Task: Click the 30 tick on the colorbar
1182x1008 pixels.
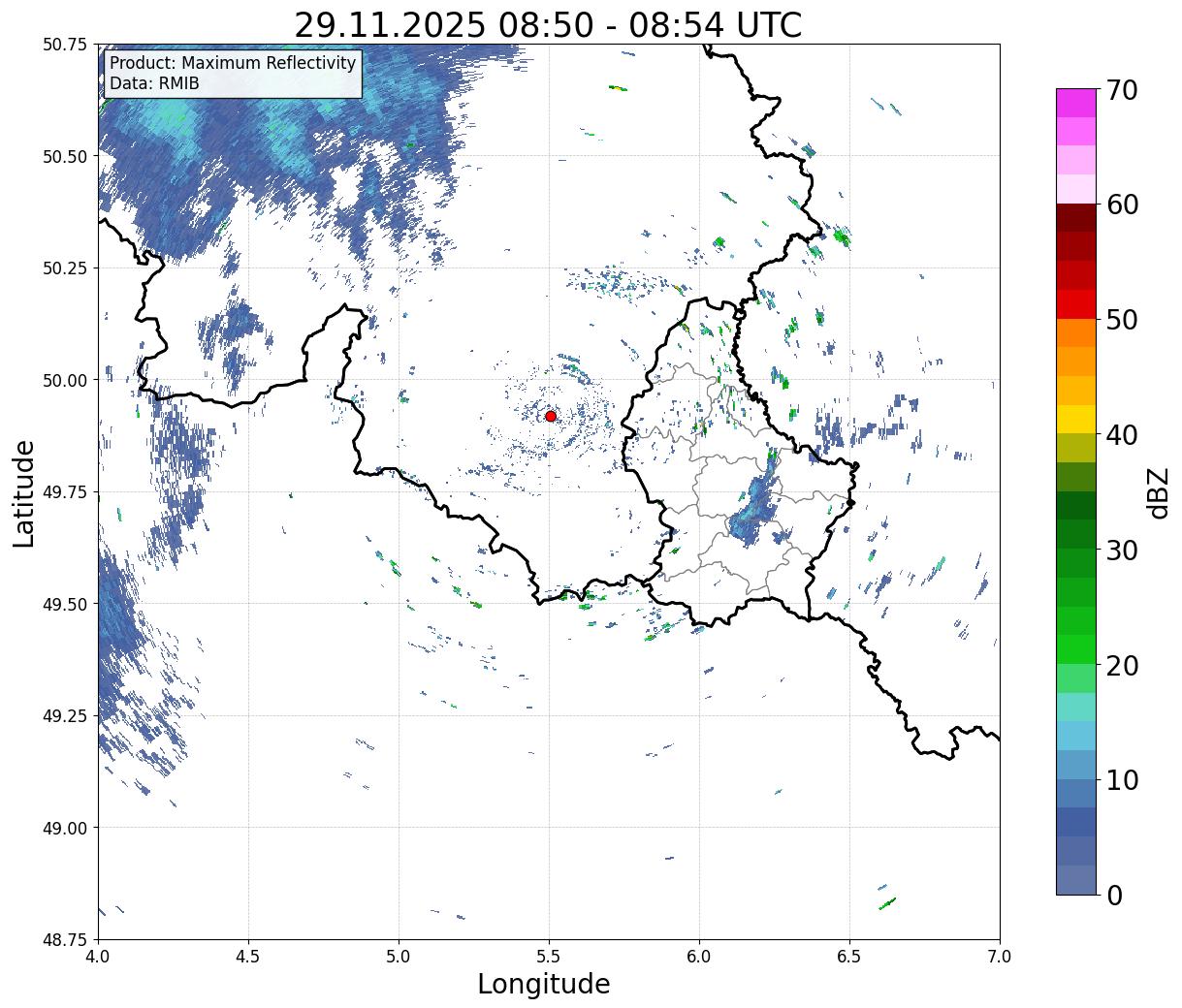Action: pyautogui.click(x=1121, y=550)
